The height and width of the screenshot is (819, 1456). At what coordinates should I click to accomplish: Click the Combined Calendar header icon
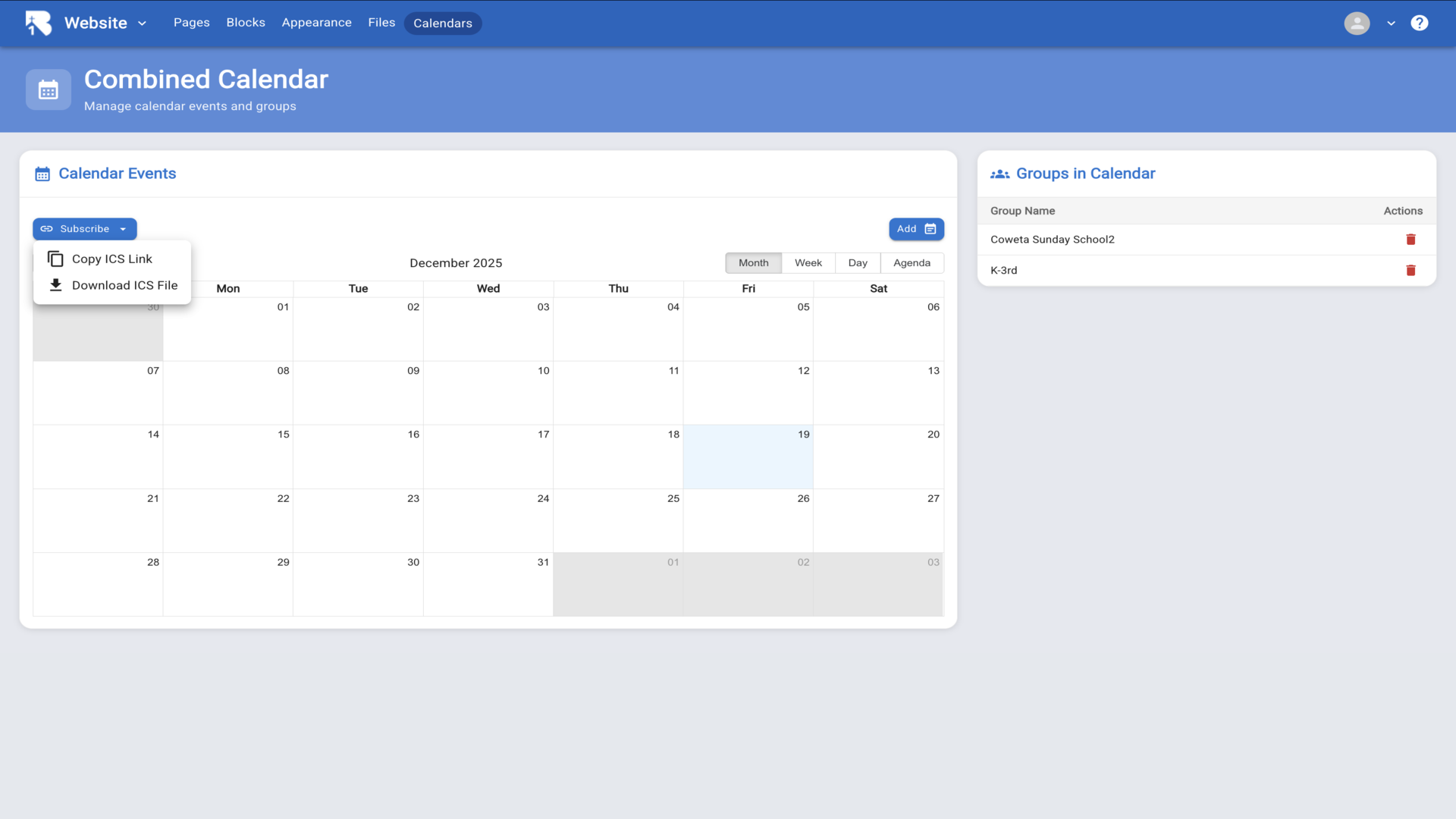click(49, 90)
